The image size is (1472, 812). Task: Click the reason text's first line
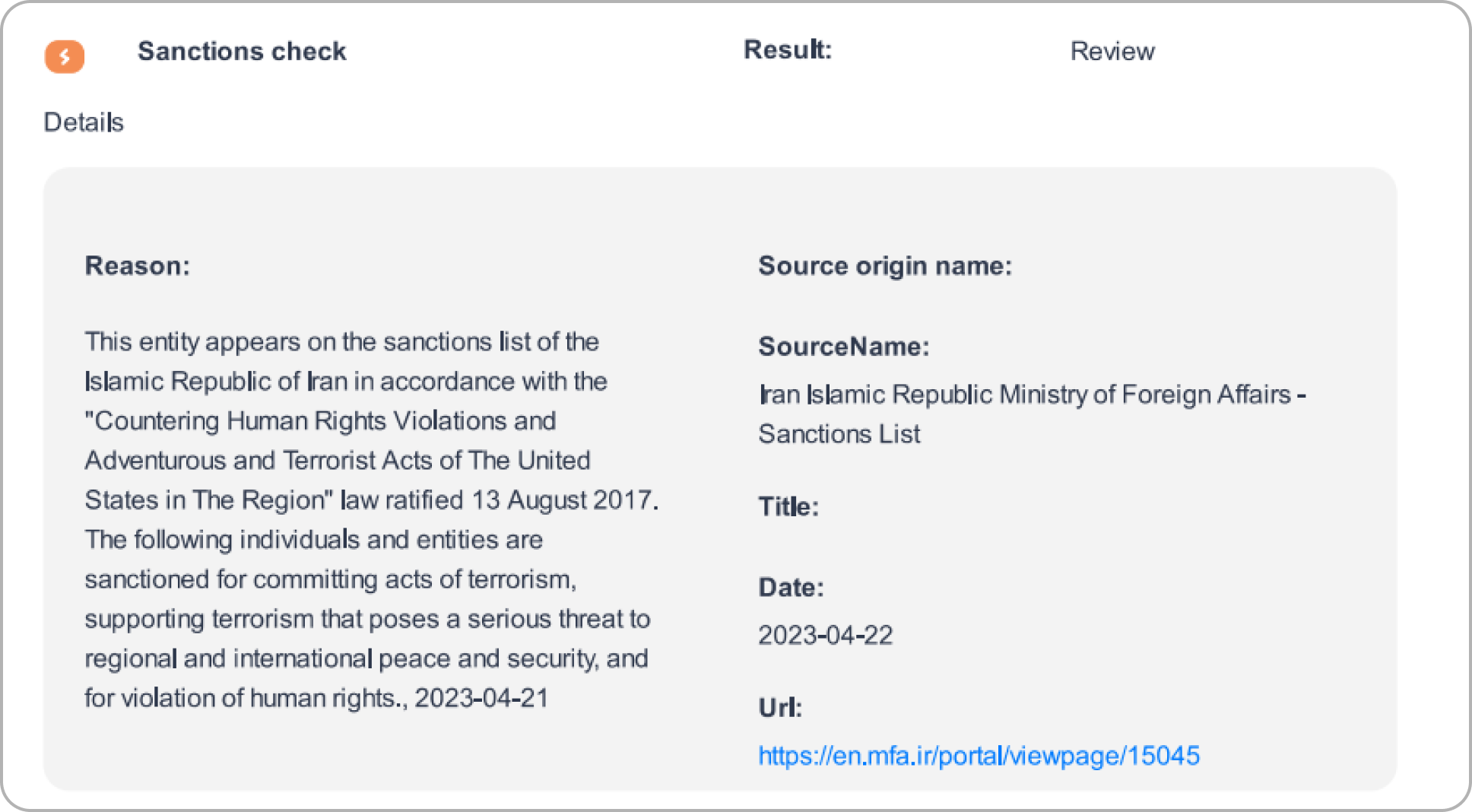(342, 342)
